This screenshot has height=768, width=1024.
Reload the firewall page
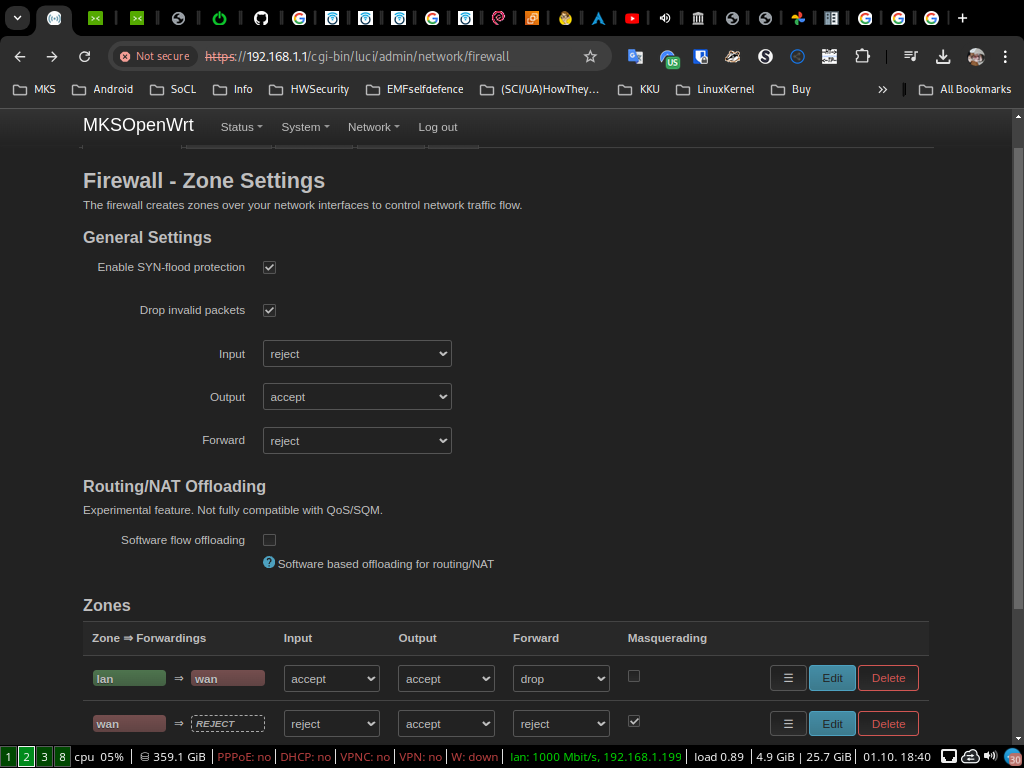pyautogui.click(x=84, y=57)
